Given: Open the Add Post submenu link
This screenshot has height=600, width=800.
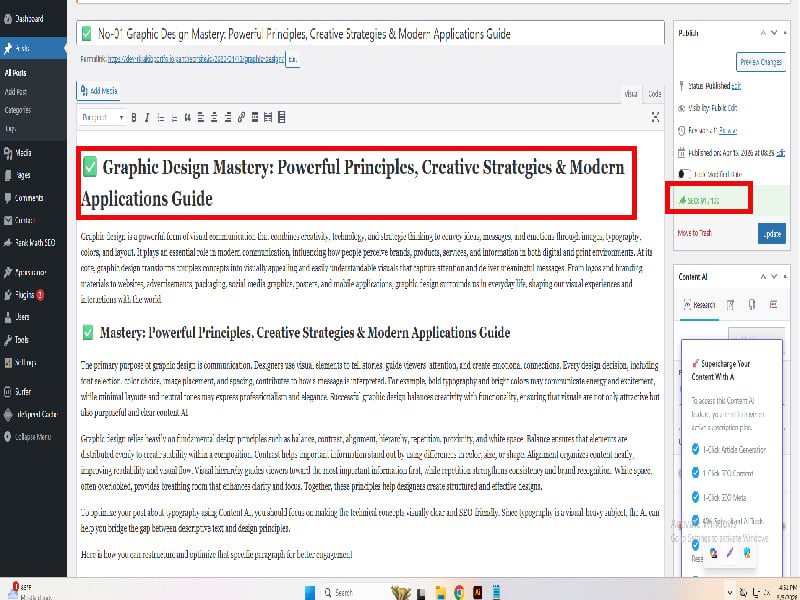Looking at the screenshot, I should pyautogui.click(x=16, y=92).
